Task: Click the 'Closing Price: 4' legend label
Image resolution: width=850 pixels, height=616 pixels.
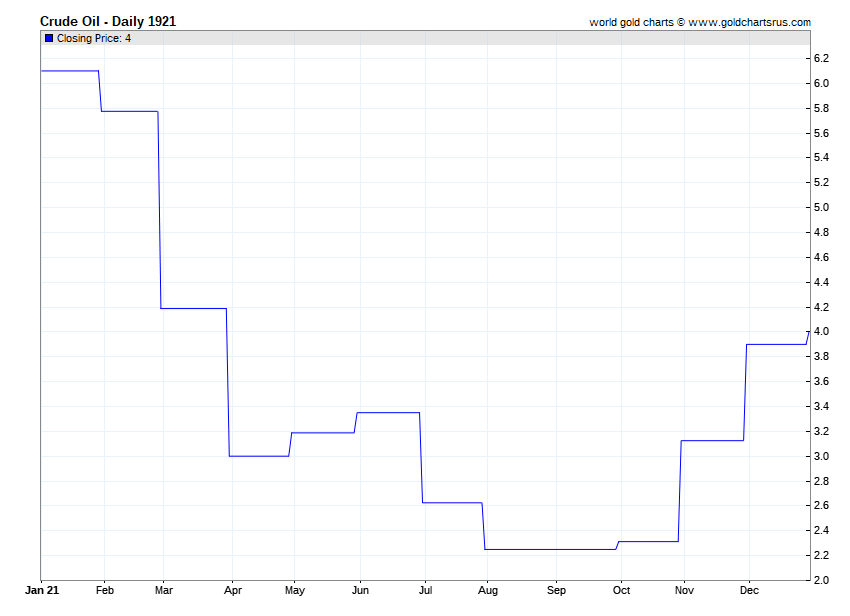Action: click(x=94, y=38)
